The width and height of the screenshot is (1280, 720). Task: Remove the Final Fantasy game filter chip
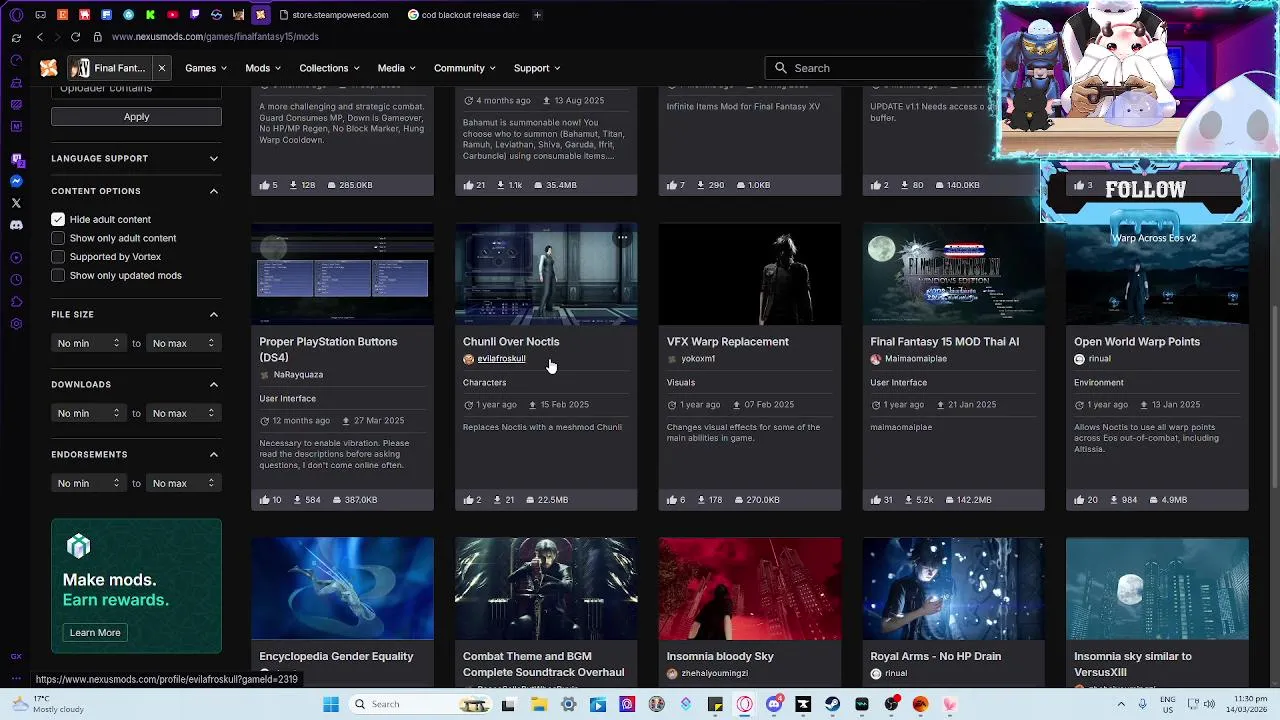161,68
